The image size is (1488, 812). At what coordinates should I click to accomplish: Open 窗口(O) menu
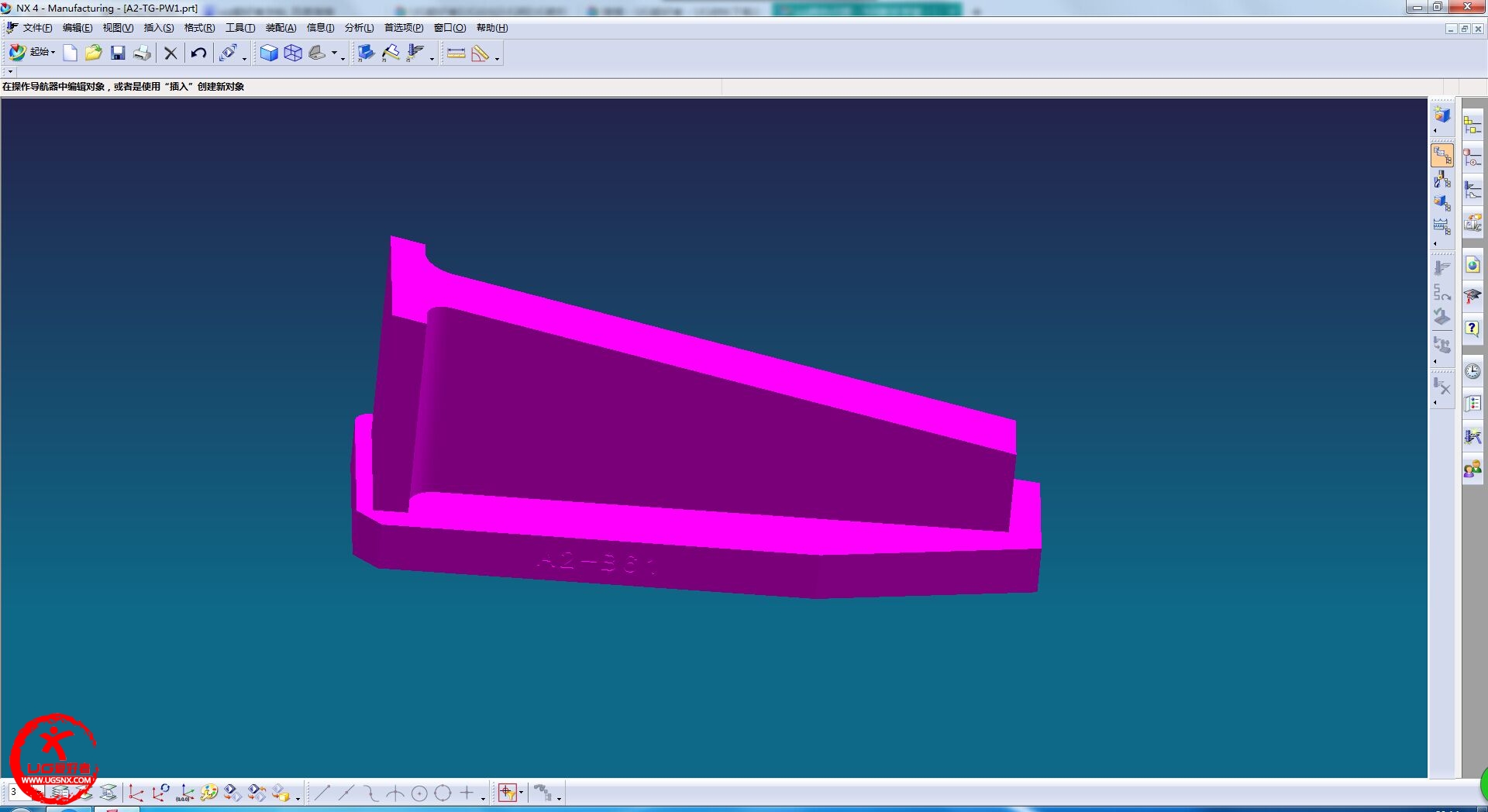tap(449, 28)
